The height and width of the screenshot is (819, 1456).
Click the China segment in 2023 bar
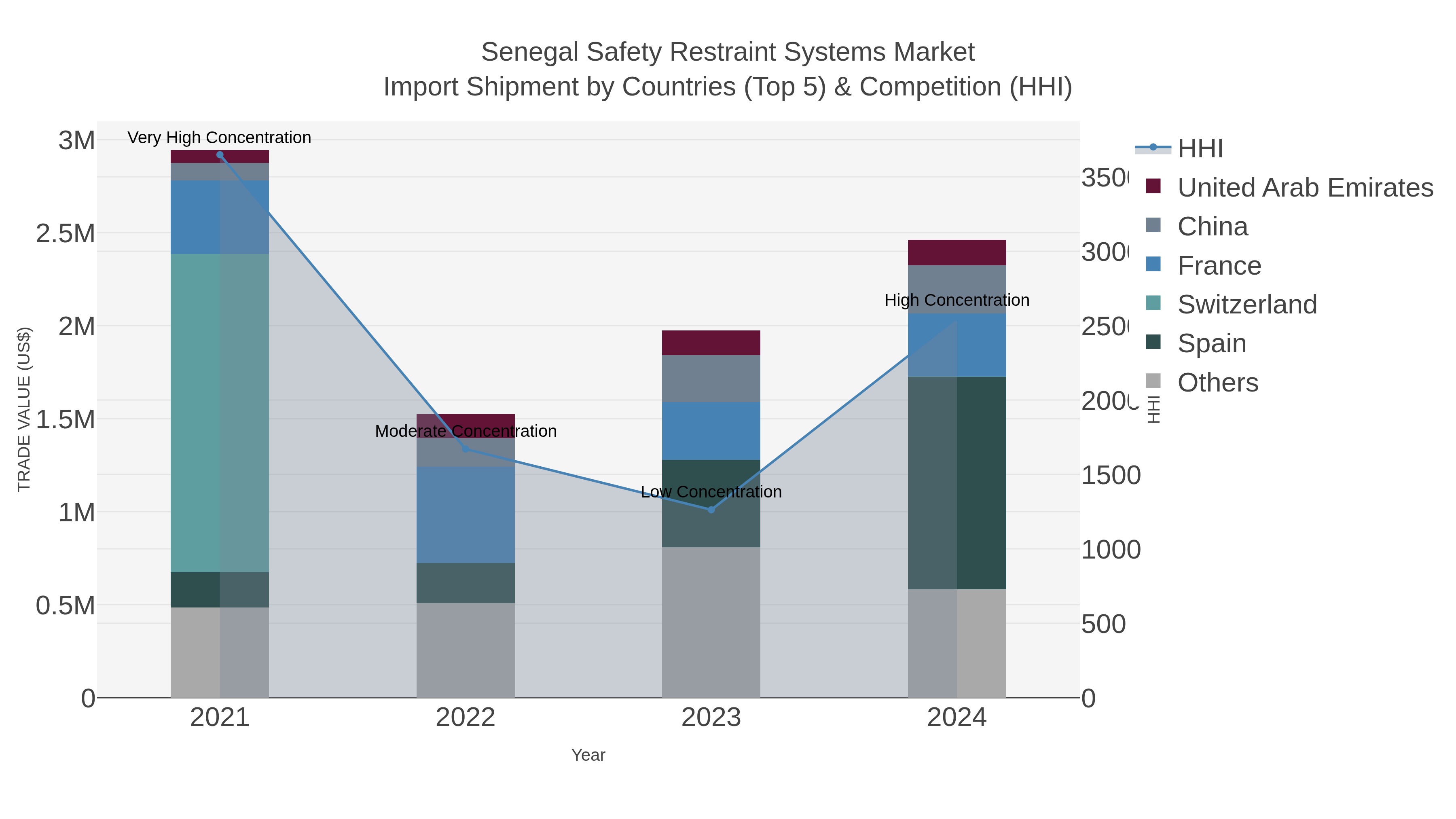[x=711, y=379]
